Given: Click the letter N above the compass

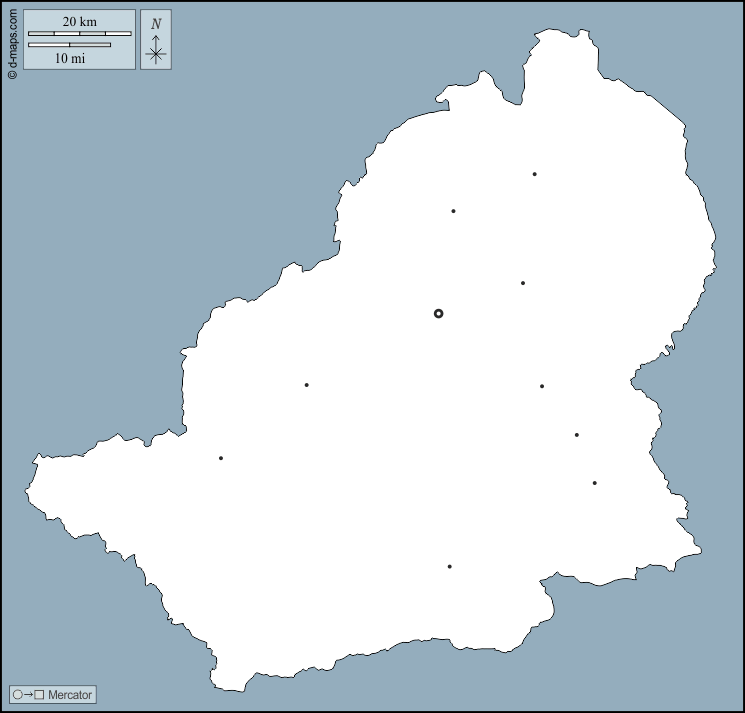Looking at the screenshot, I should [155, 24].
